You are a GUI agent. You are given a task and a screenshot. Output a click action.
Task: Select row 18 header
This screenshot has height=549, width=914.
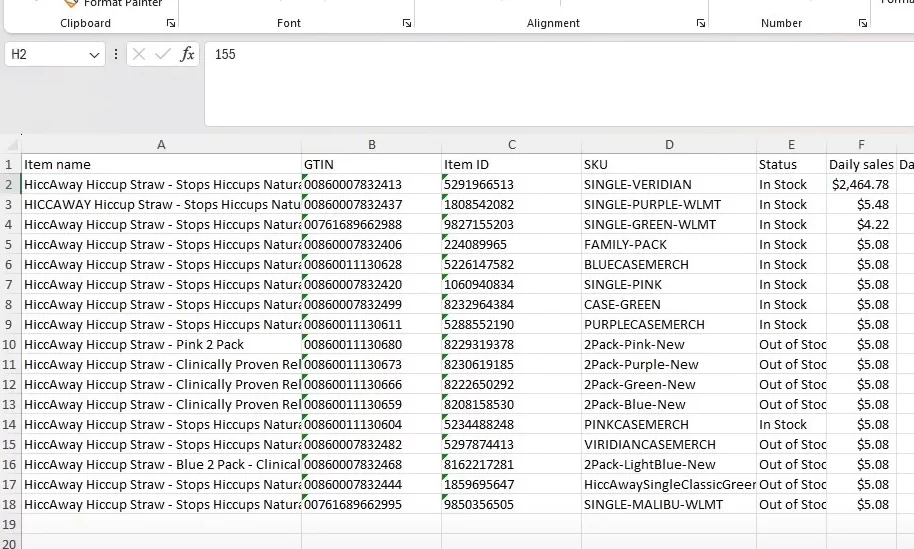(10, 505)
